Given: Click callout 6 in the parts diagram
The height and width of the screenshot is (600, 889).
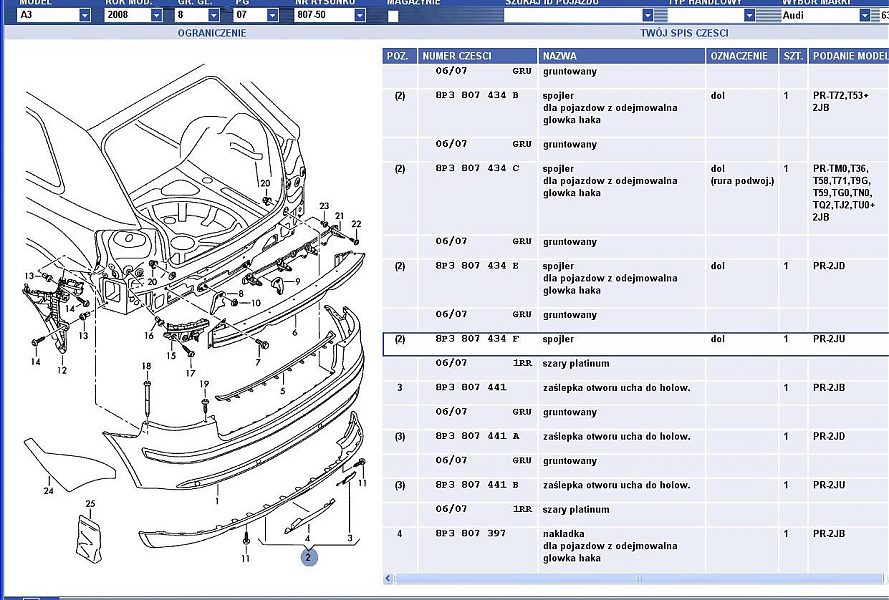Looking at the screenshot, I should click(295, 332).
